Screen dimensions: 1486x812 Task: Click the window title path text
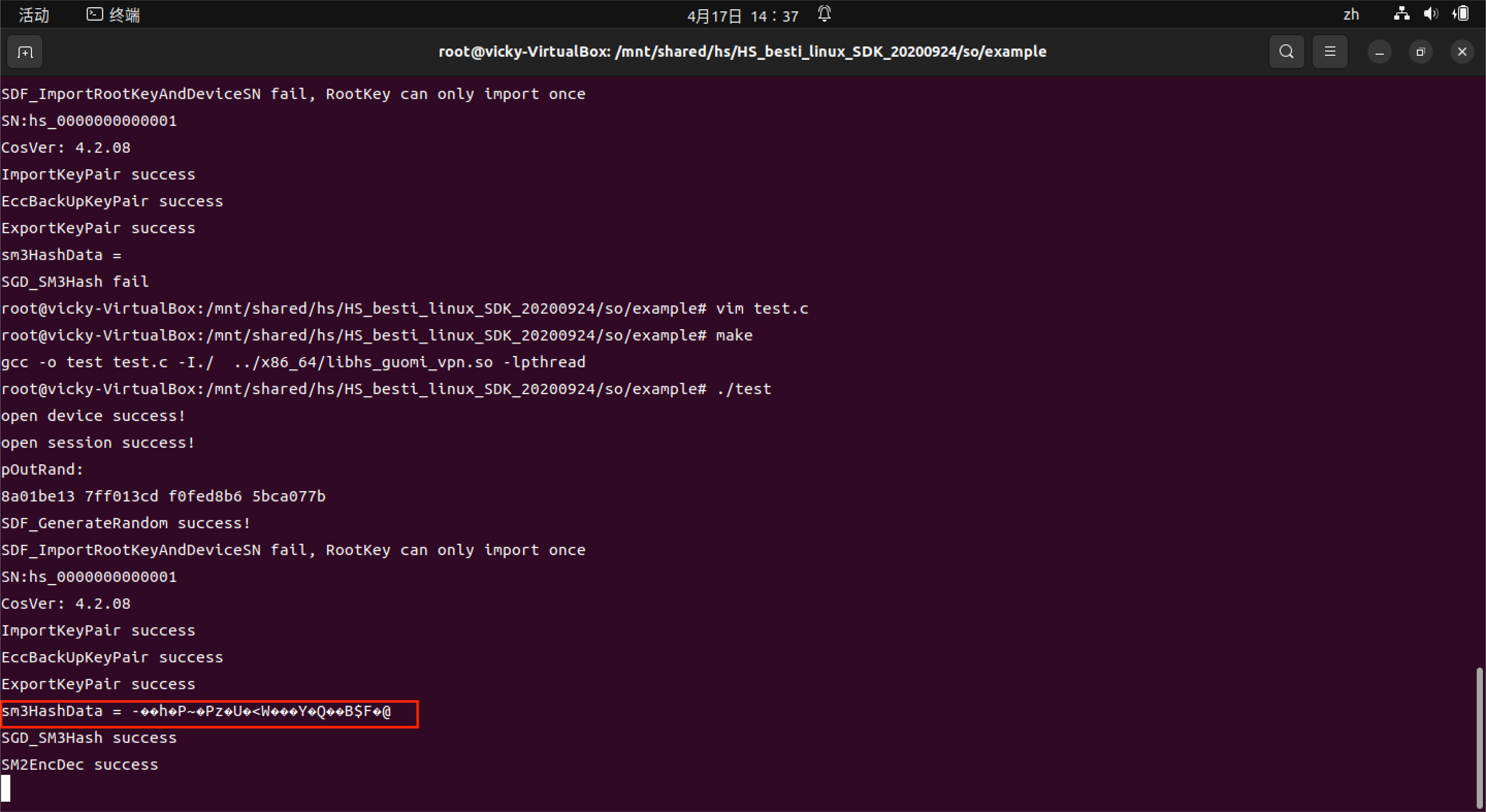742,52
